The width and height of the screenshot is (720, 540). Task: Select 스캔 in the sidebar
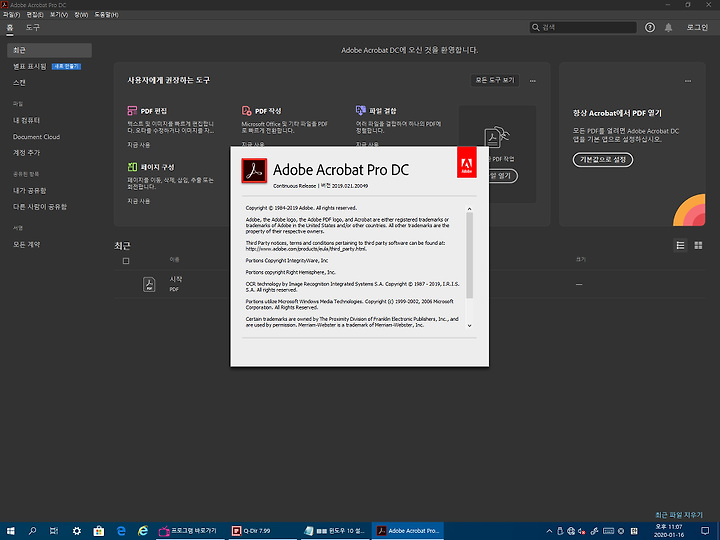point(19,83)
